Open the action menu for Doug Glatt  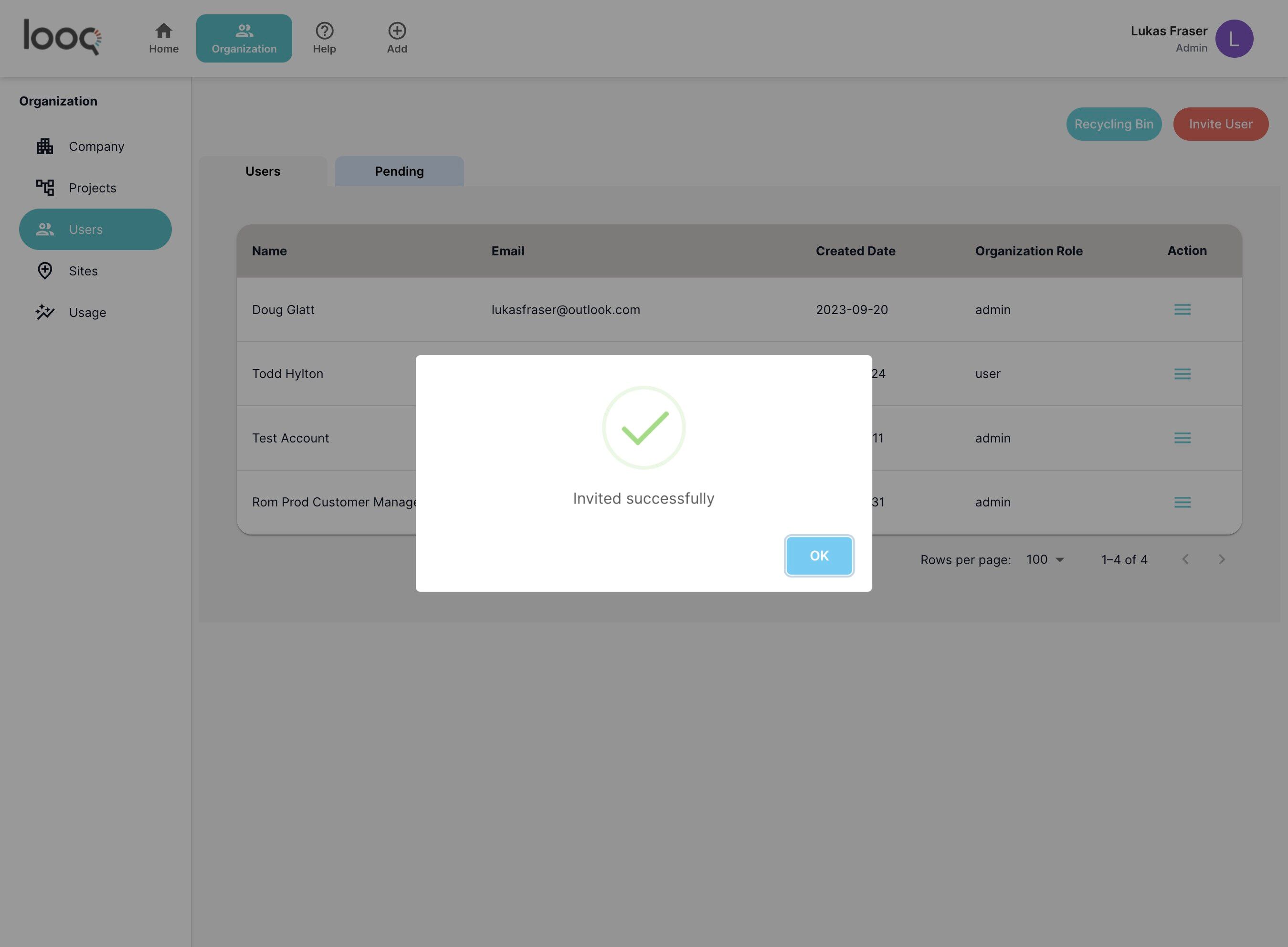click(x=1182, y=310)
